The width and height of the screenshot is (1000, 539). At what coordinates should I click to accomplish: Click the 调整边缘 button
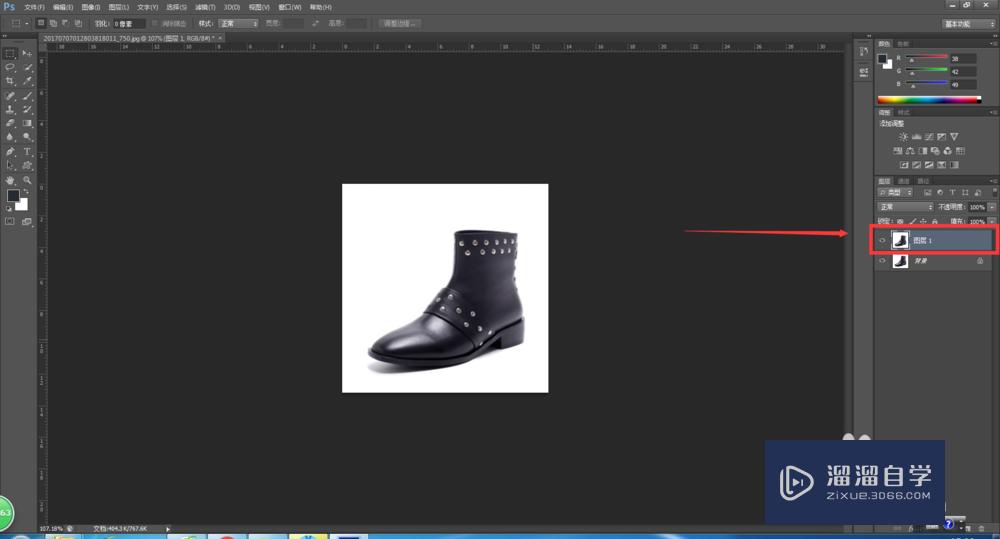(400, 22)
